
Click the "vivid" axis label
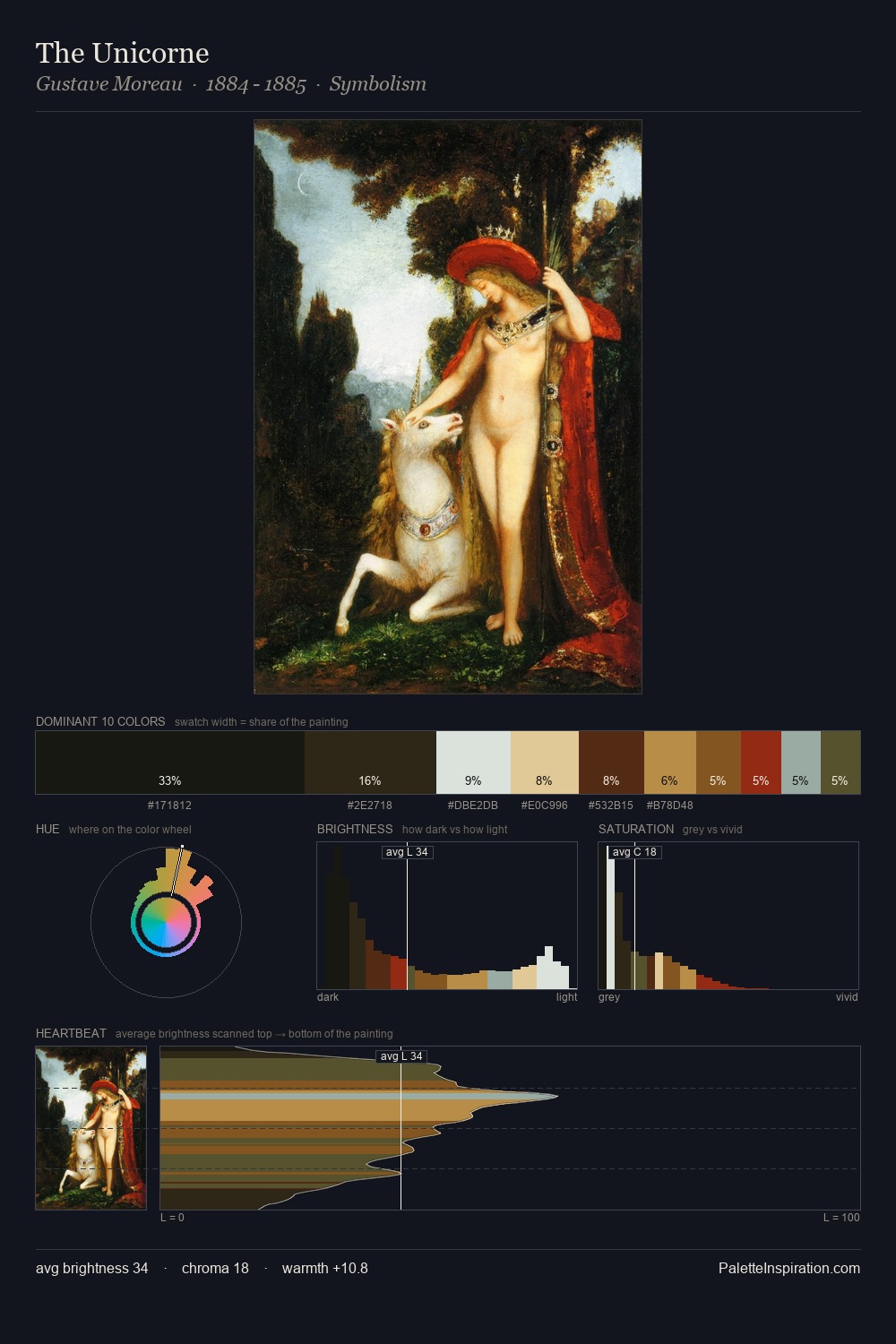pos(847,997)
